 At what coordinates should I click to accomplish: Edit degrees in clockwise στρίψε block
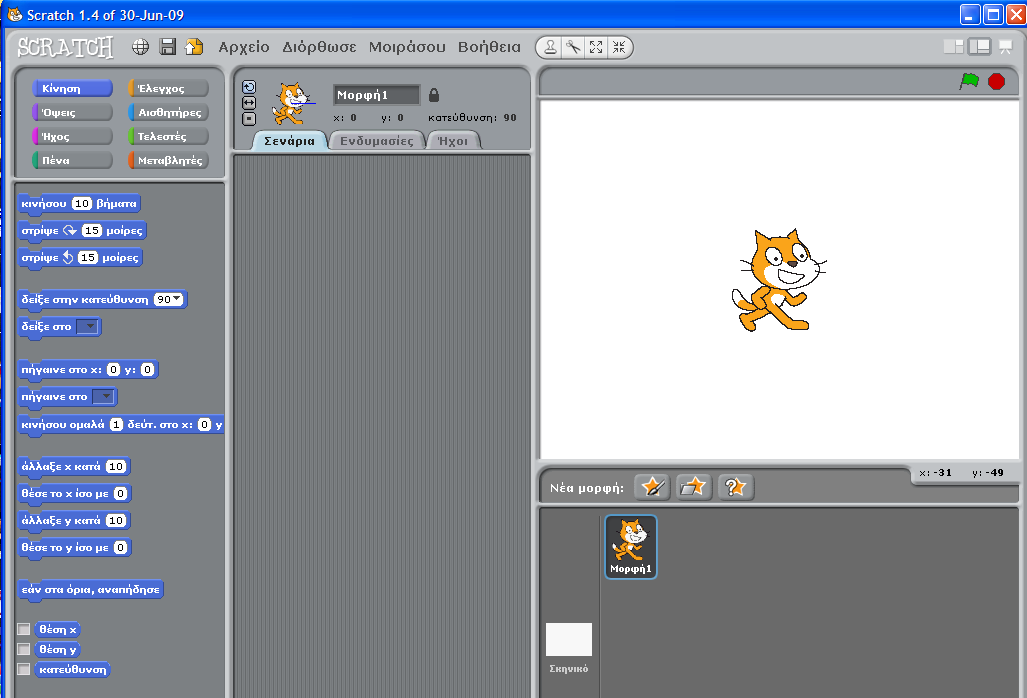[x=92, y=230]
